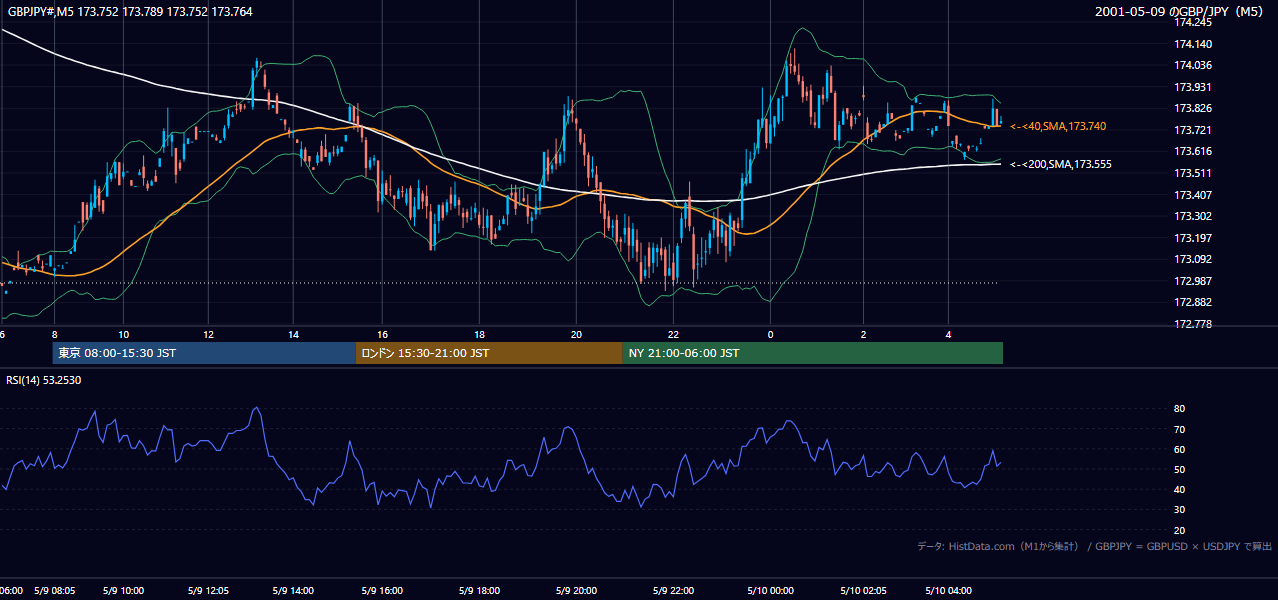Click the データ: HistData.com source note
Image resolution: width=1278 pixels, height=600 pixels.
(1094, 546)
